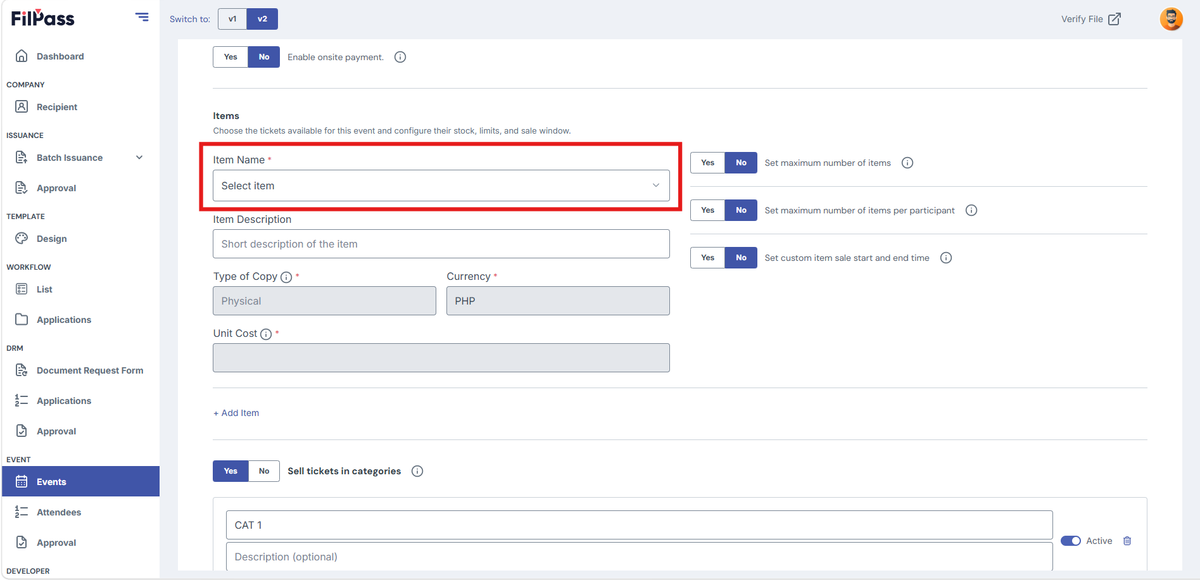Delete the CAT 1 category with trash icon

tap(1127, 541)
